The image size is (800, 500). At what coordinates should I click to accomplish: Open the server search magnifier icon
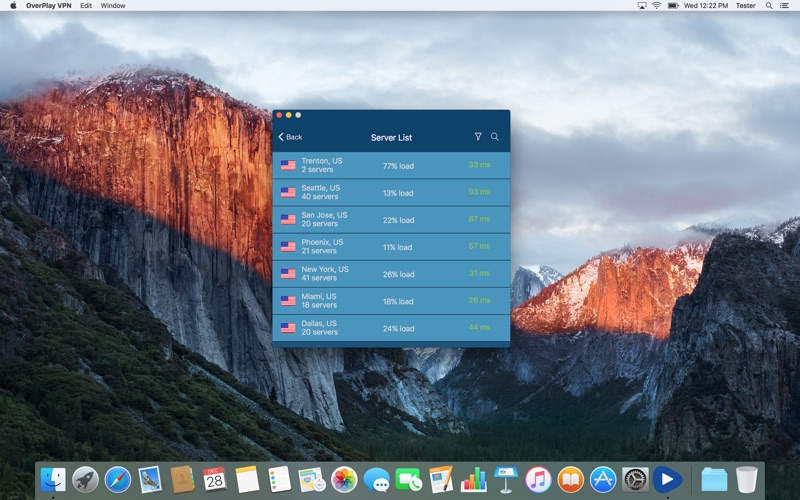(494, 137)
